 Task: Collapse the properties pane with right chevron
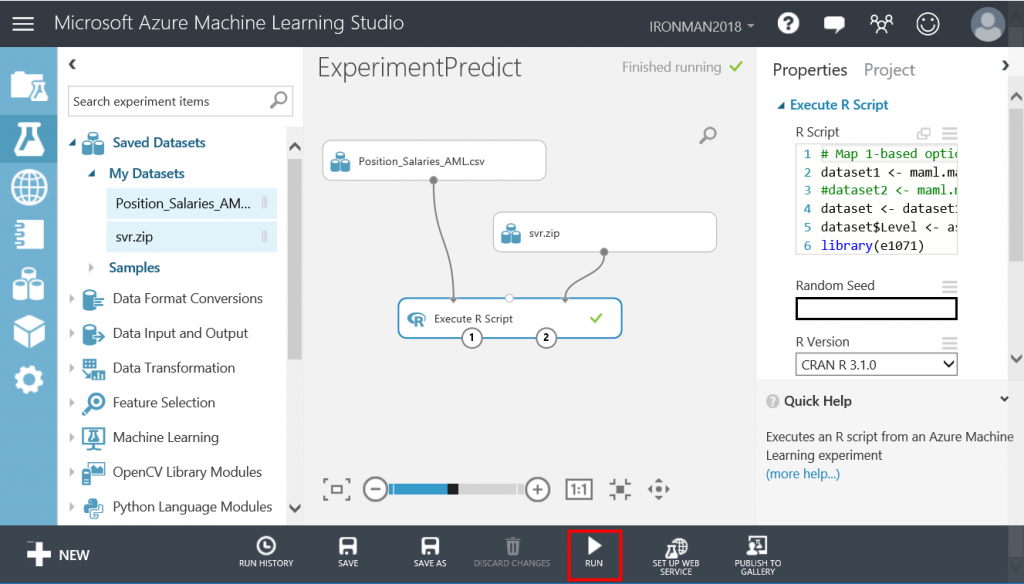(1005, 65)
